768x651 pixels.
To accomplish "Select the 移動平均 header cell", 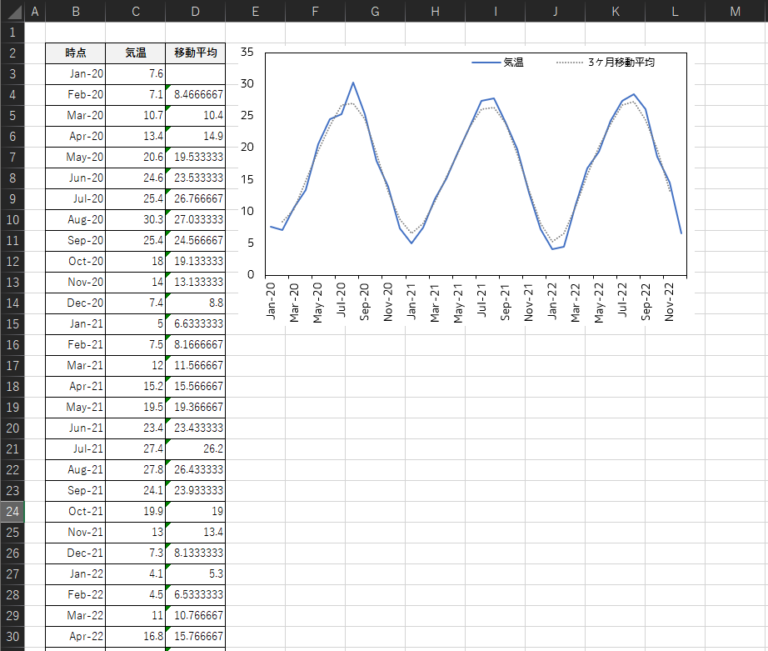I will [x=195, y=53].
